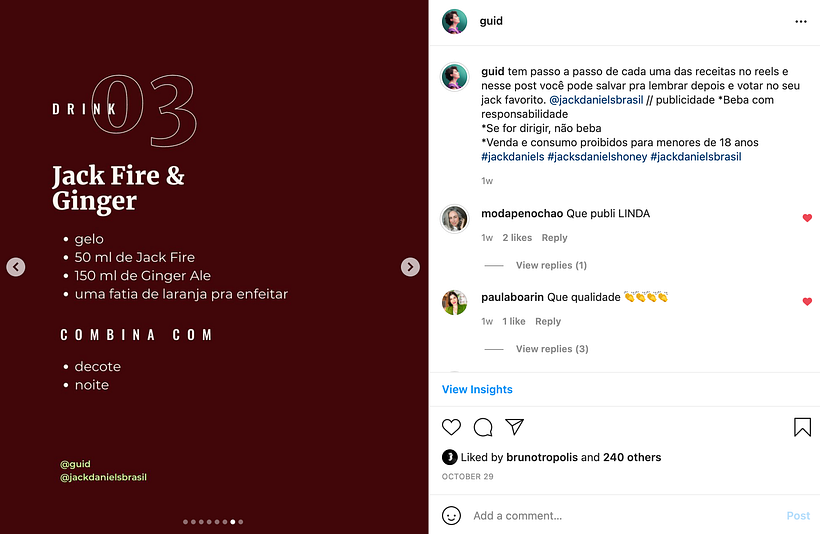Select the last carousel indicator dot
The image size is (820, 534).
(241, 521)
